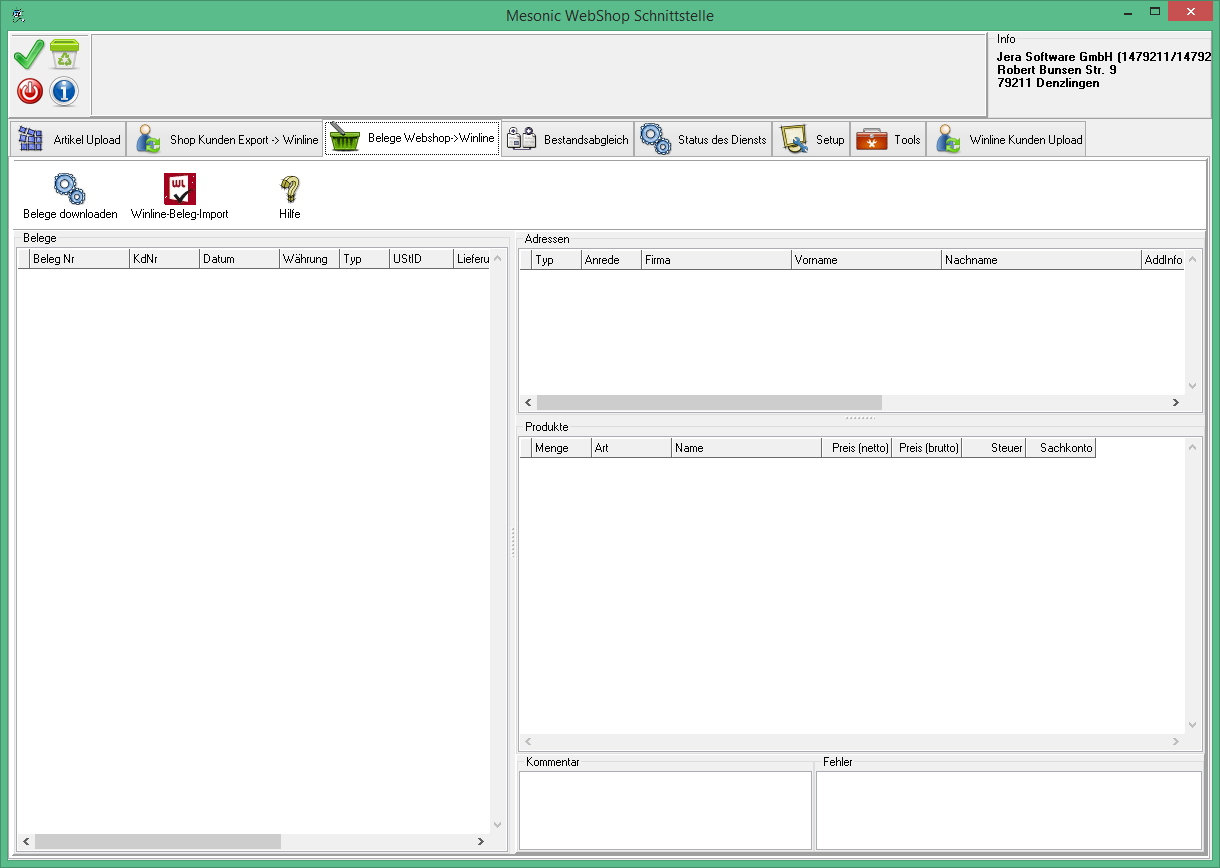Click down arrow of Produkte scrollbar
Screen dimensions: 1220x868
[1191, 725]
